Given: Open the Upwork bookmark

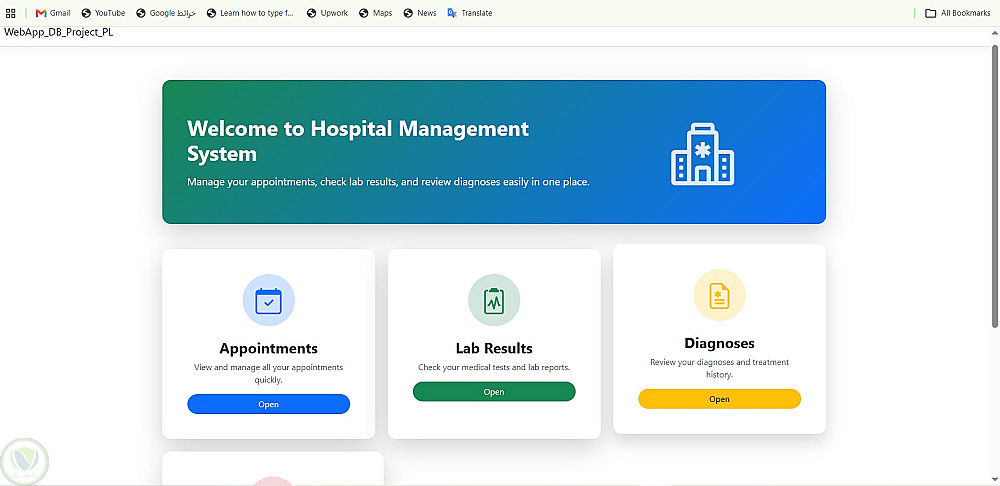Looking at the screenshot, I should 328,13.
